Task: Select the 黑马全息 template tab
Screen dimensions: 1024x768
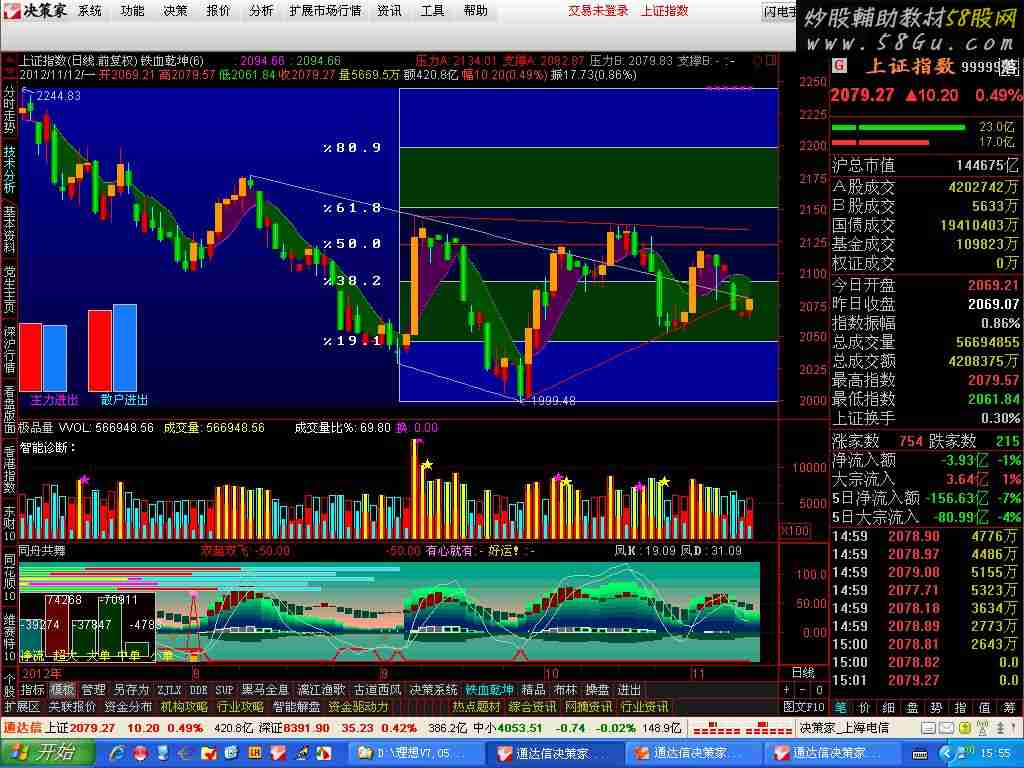Action: 264,690
